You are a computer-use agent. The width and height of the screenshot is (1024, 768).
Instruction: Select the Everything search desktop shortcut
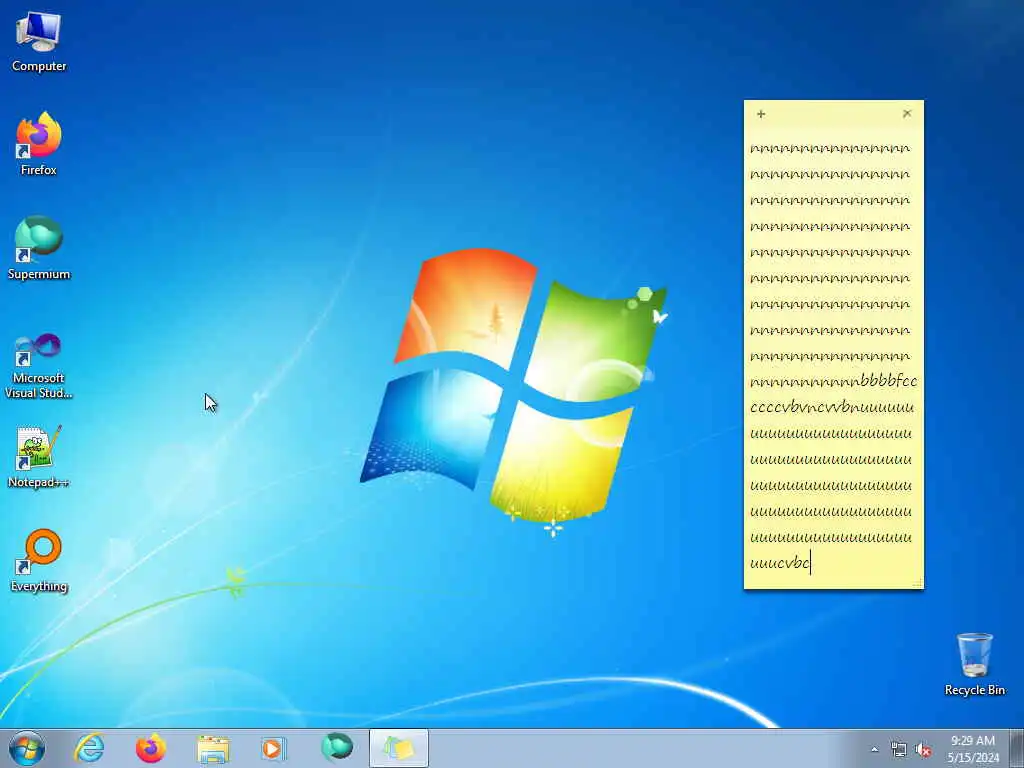[39, 560]
